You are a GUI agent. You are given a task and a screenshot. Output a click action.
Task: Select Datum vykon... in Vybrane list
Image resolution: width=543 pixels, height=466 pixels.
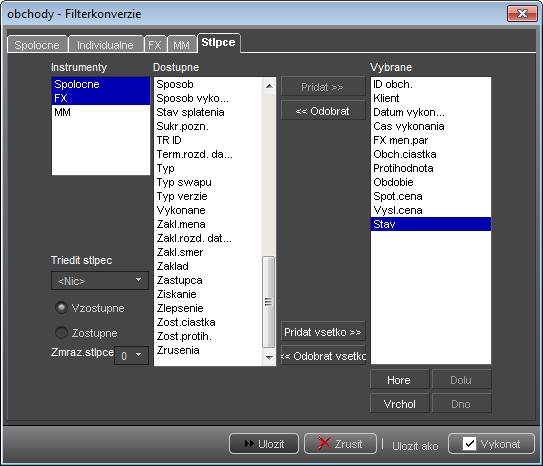[x=431, y=112]
